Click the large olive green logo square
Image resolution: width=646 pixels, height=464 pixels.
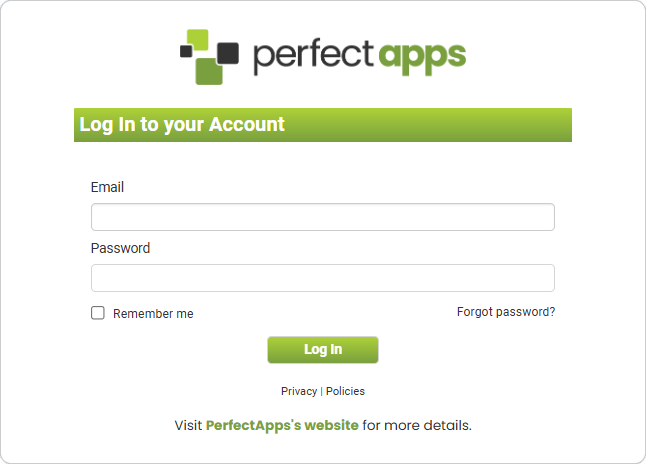pyautogui.click(x=208, y=69)
